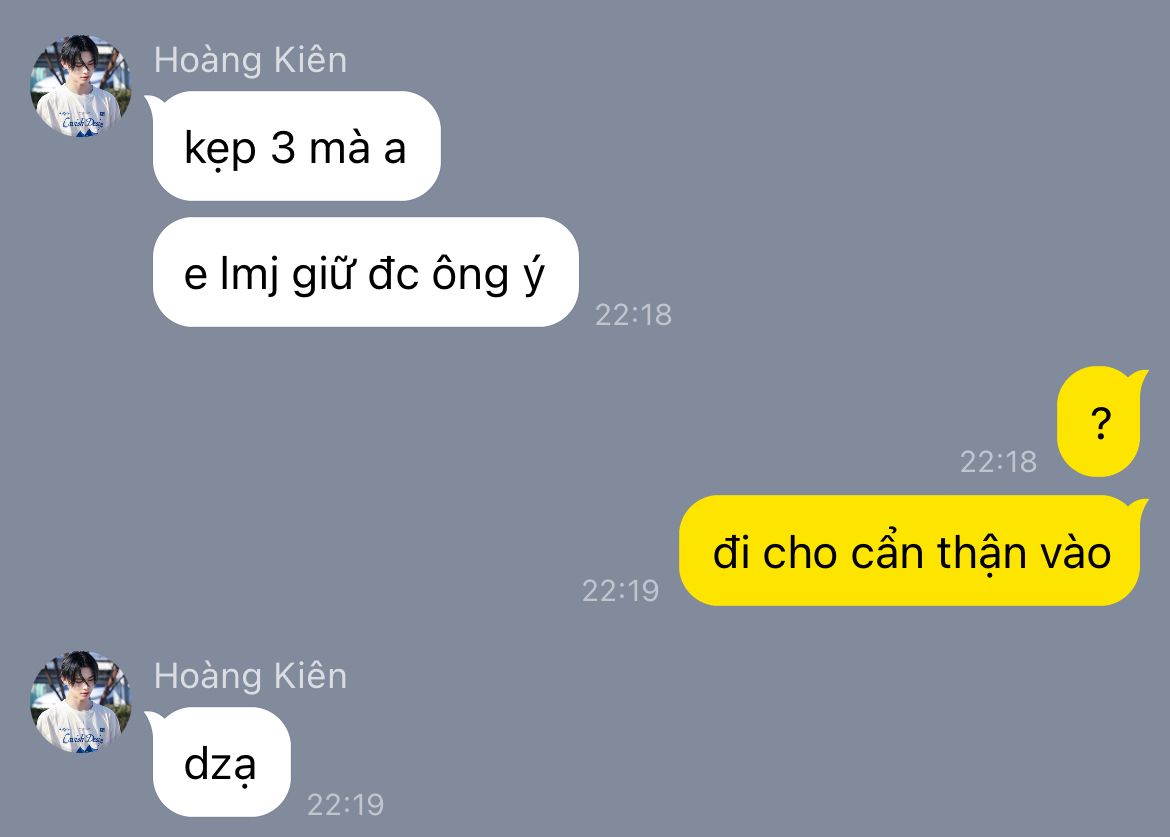Click the 22:18 timestamp beside the white bubble
This screenshot has width=1170, height=837.
634,315
